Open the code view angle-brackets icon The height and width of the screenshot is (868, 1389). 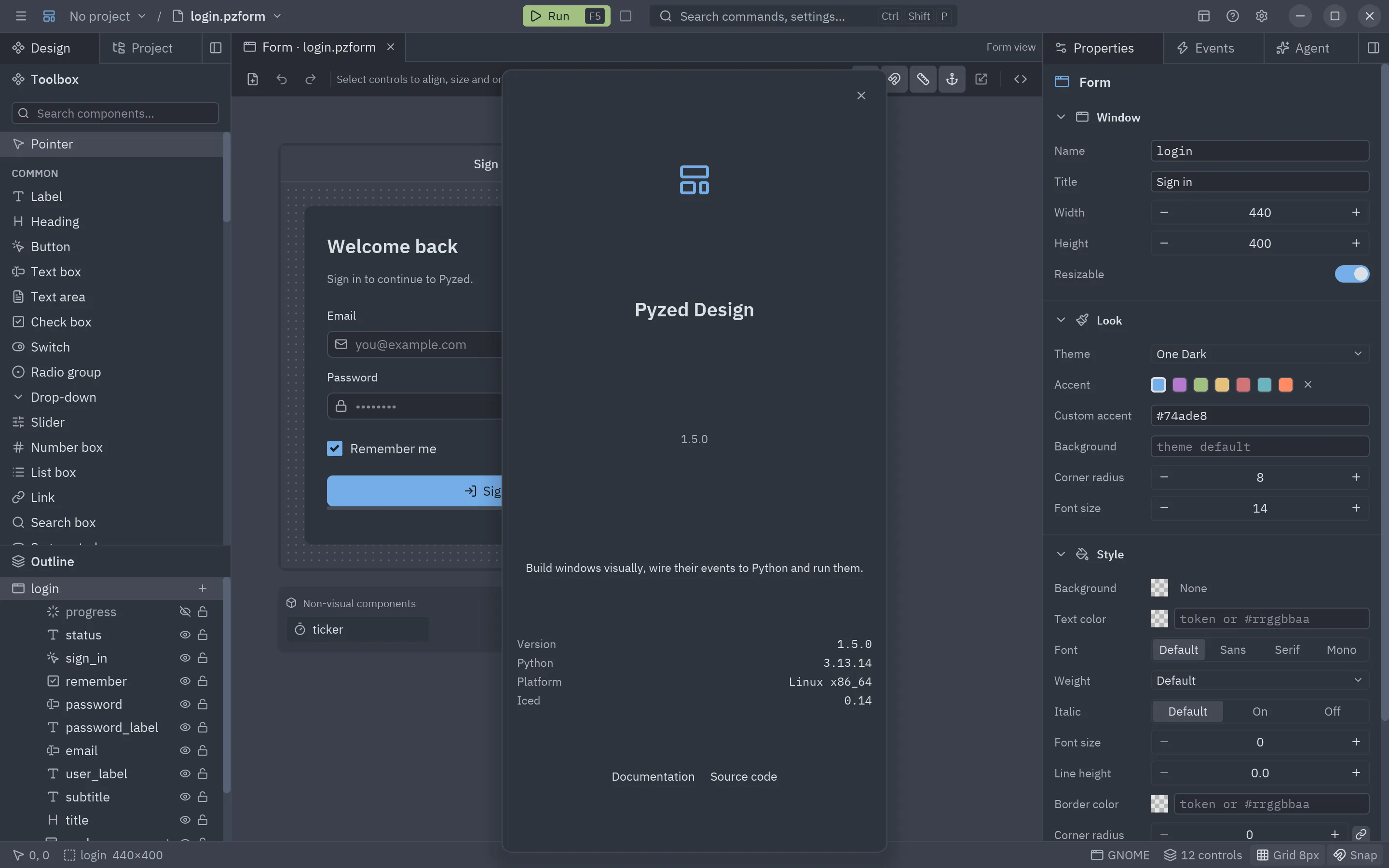point(1020,79)
